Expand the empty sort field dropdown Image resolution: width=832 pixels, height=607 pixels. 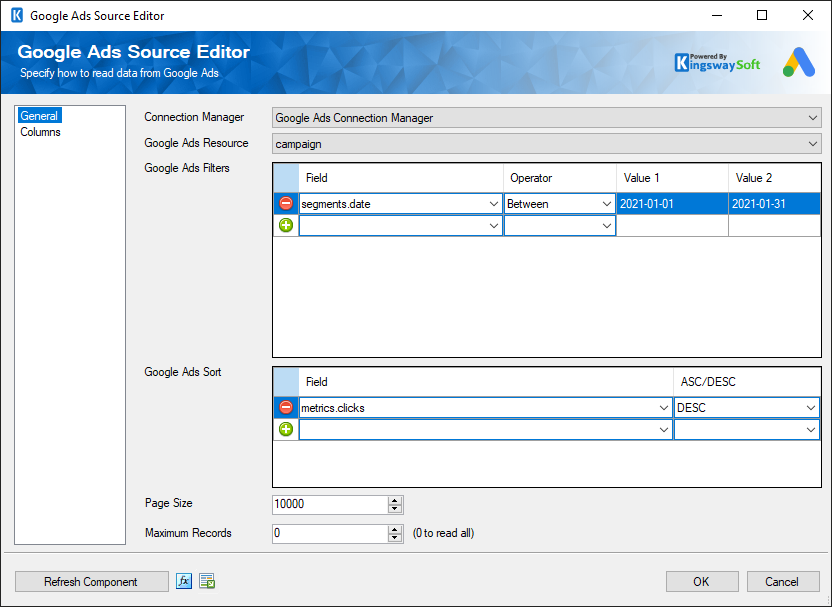point(663,429)
